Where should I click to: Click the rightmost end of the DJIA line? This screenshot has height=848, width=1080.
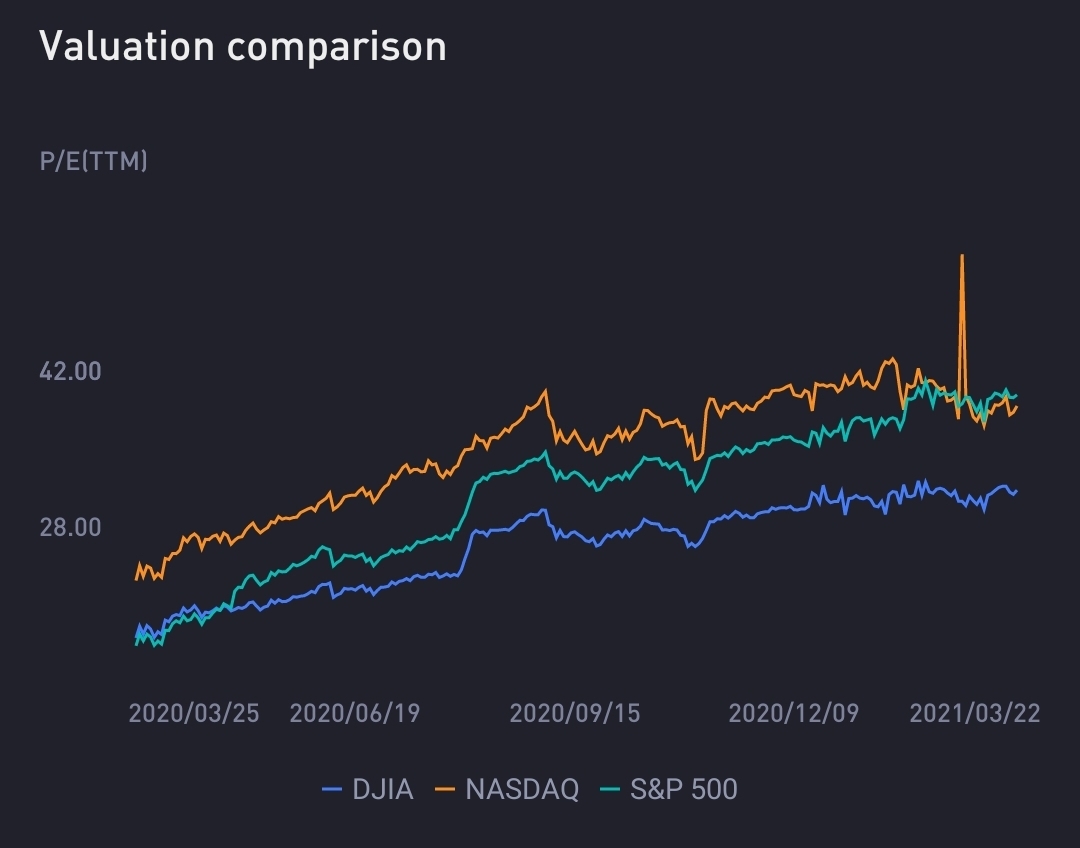pyautogui.click(x=1016, y=490)
